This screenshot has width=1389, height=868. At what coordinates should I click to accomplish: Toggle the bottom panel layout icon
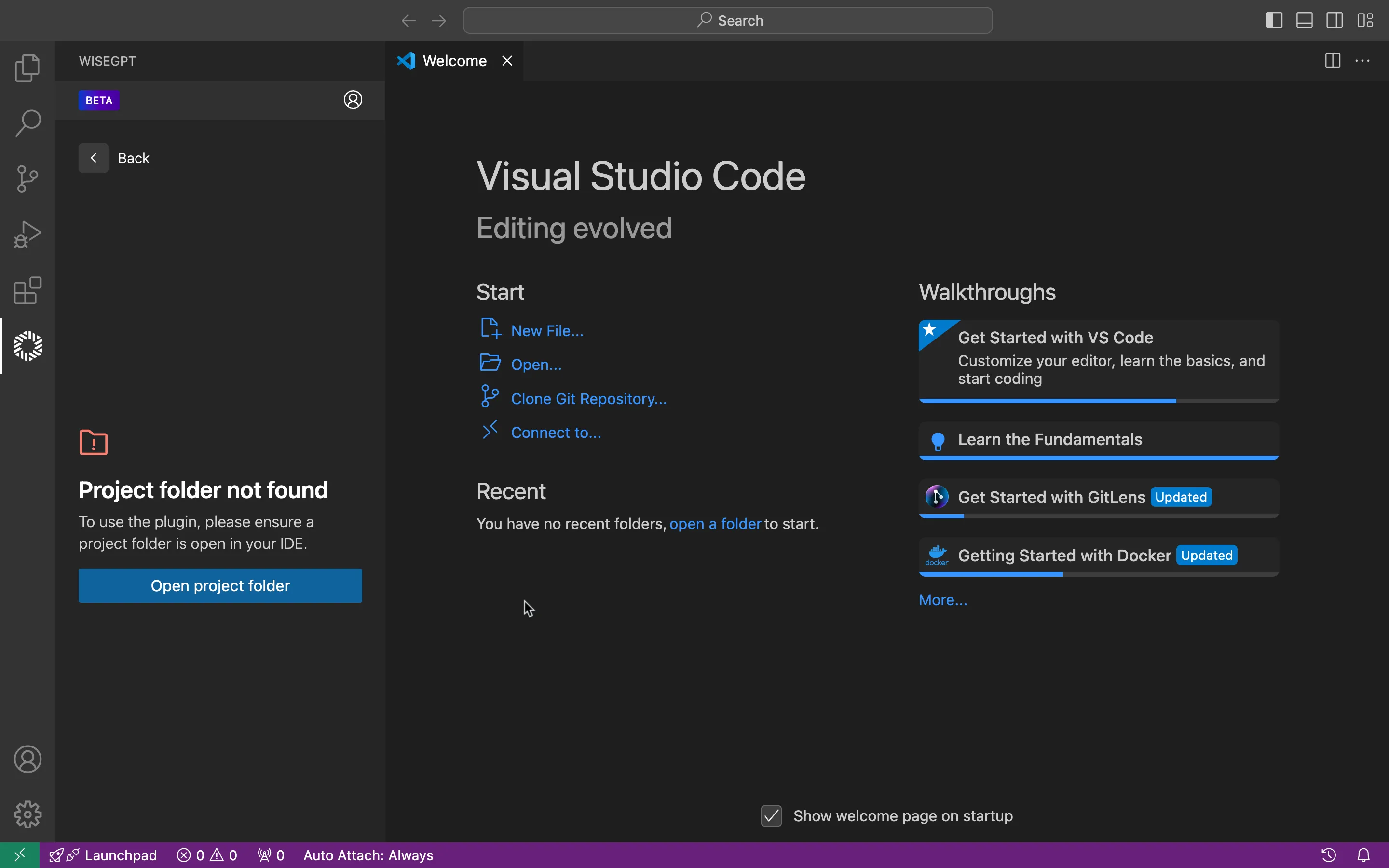point(1305,21)
